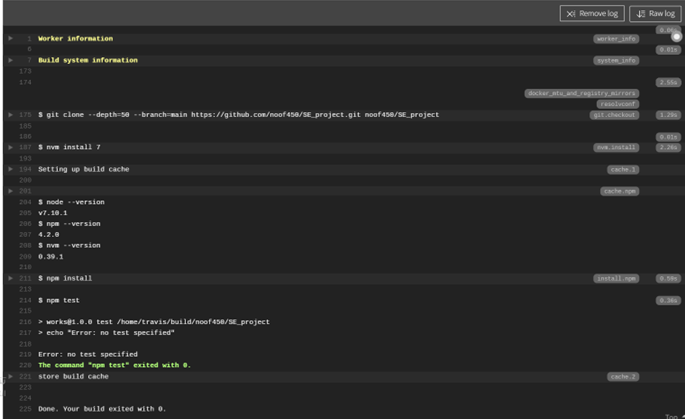
Task: Click the 0.59s duration badge
Action: click(x=668, y=278)
